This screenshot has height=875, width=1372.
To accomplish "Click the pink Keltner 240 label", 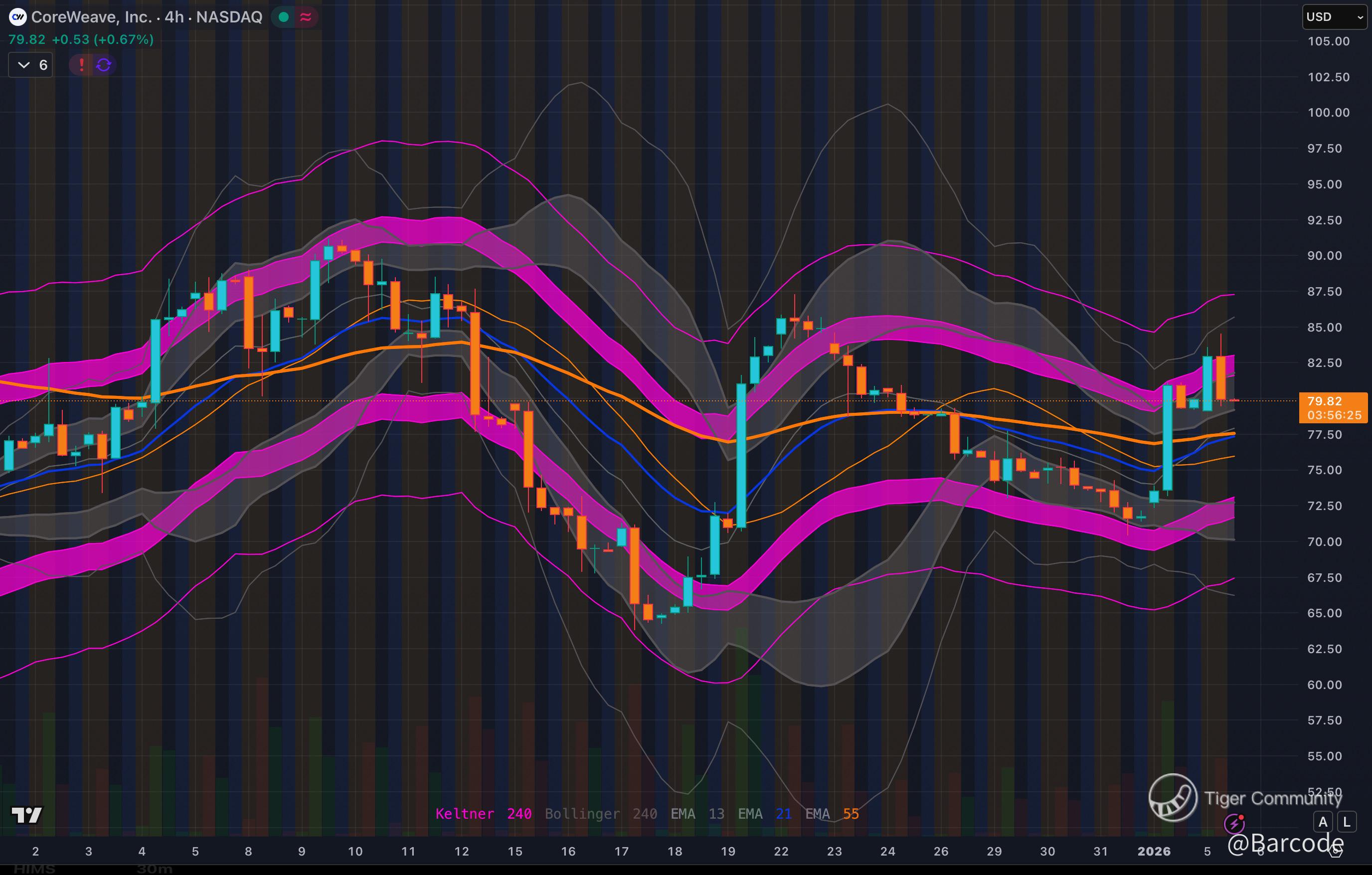I will [483, 814].
